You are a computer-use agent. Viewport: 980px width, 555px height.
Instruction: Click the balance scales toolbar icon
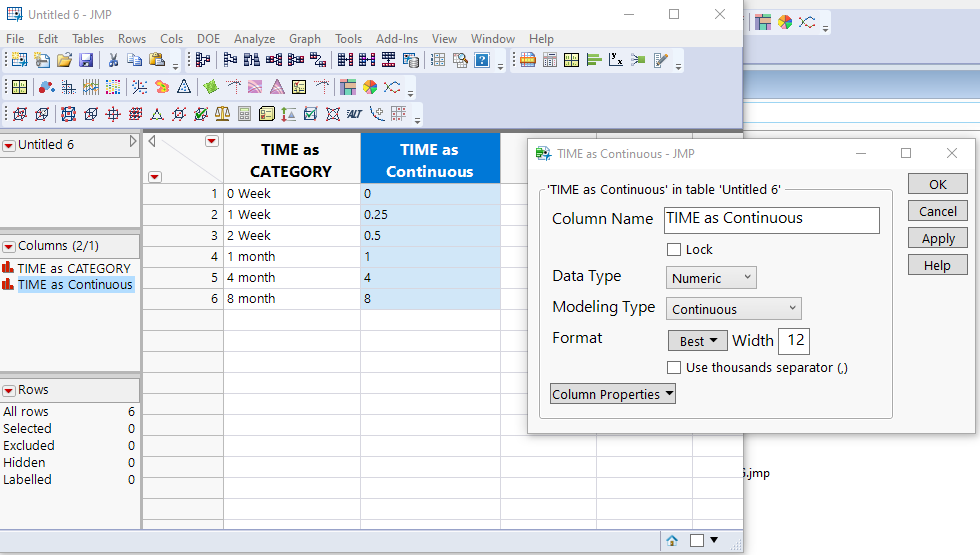tap(222, 114)
